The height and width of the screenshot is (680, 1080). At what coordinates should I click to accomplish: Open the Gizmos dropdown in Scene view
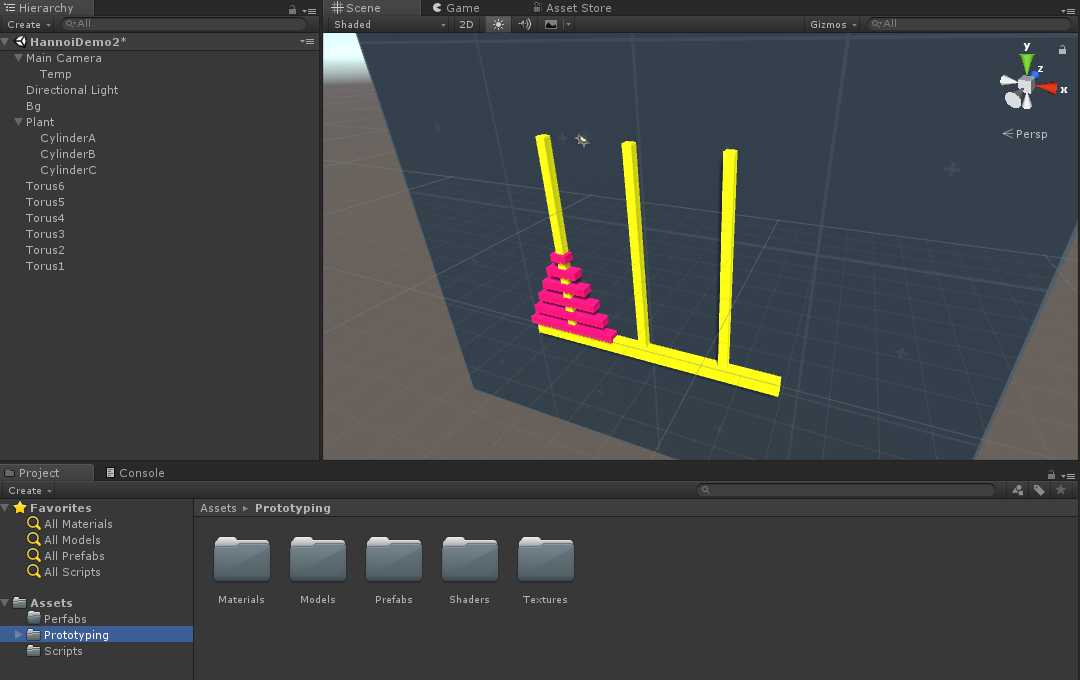[833, 24]
